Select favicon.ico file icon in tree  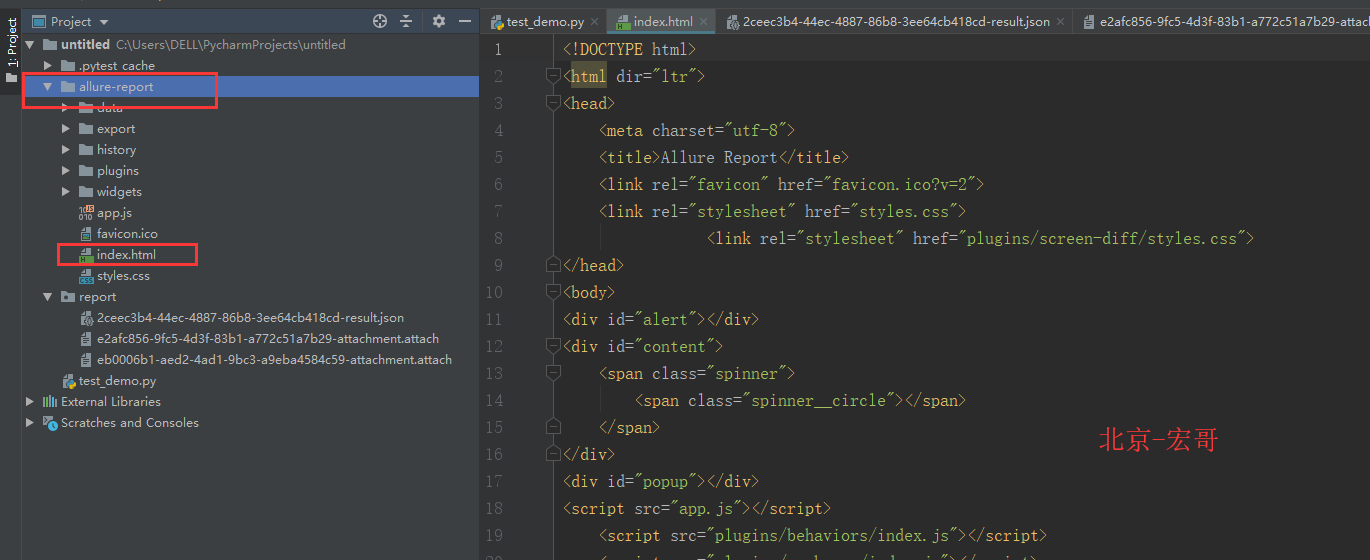(86, 234)
